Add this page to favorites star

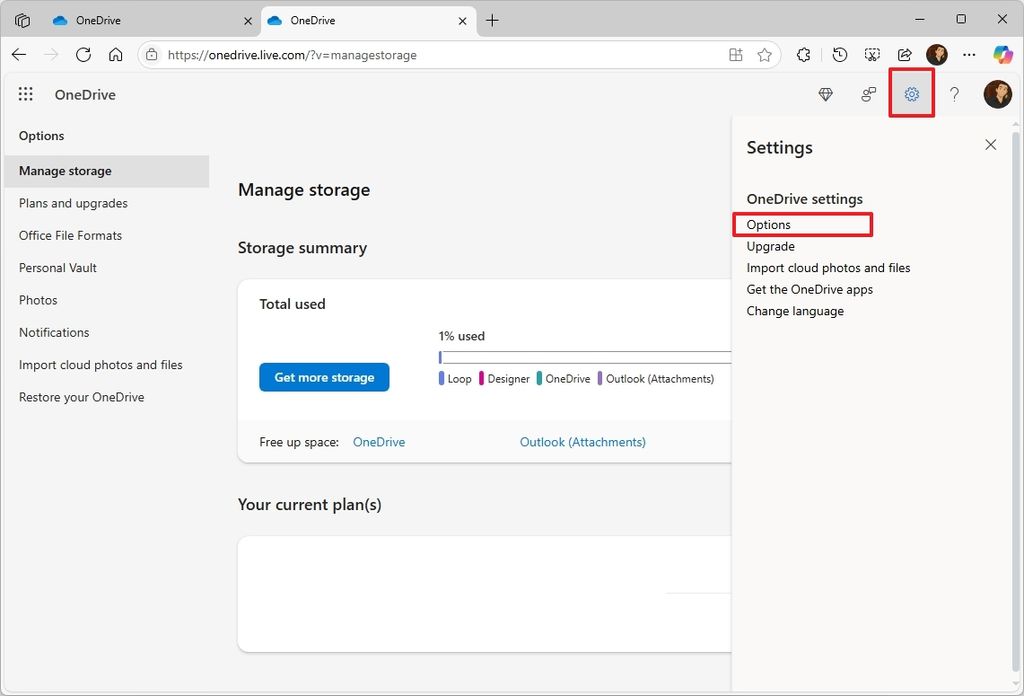(x=764, y=55)
